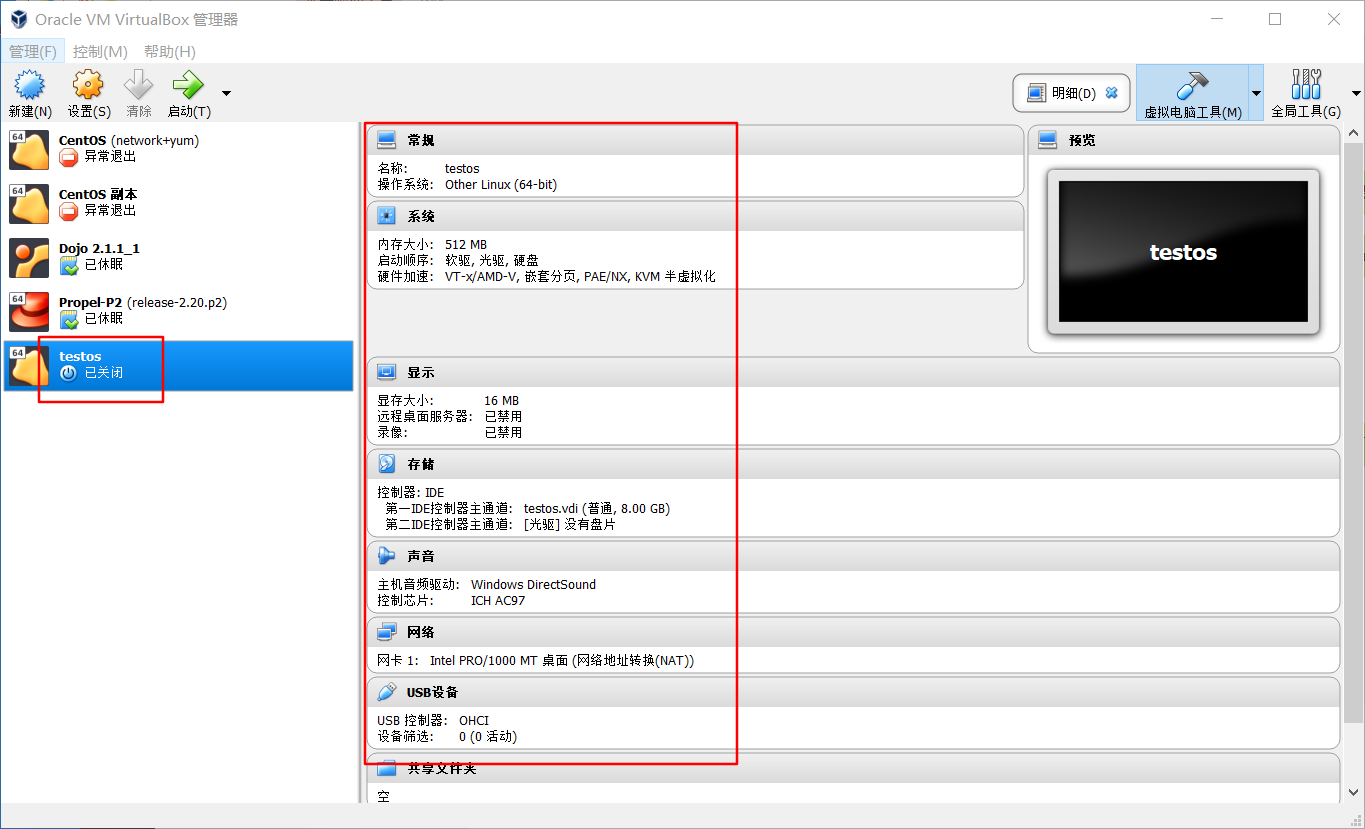Image resolution: width=1365 pixels, height=829 pixels.
Task: Click the 明细(D) details button
Action: click(x=1071, y=93)
